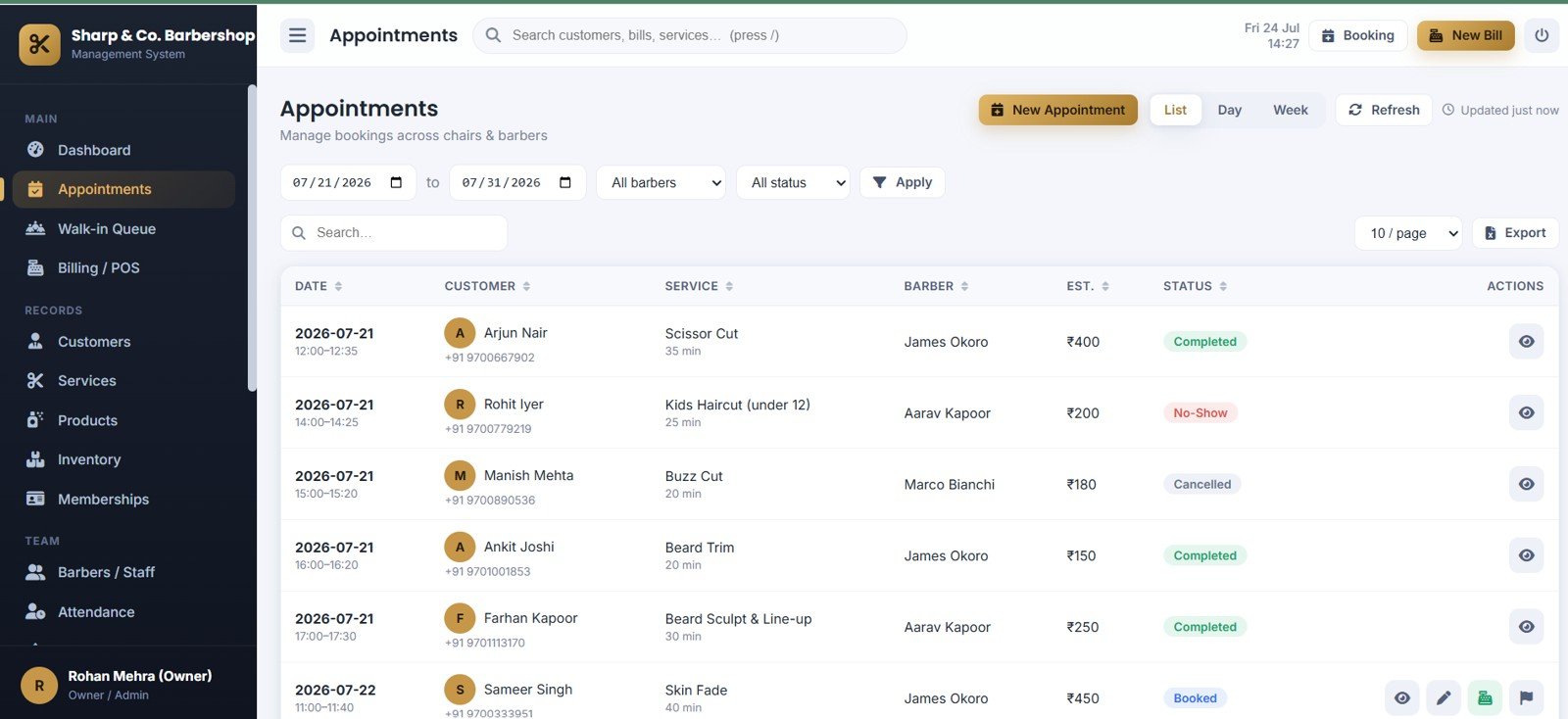The width and height of the screenshot is (1568, 719).
Task: Sort table by Service column
Action: [699, 286]
